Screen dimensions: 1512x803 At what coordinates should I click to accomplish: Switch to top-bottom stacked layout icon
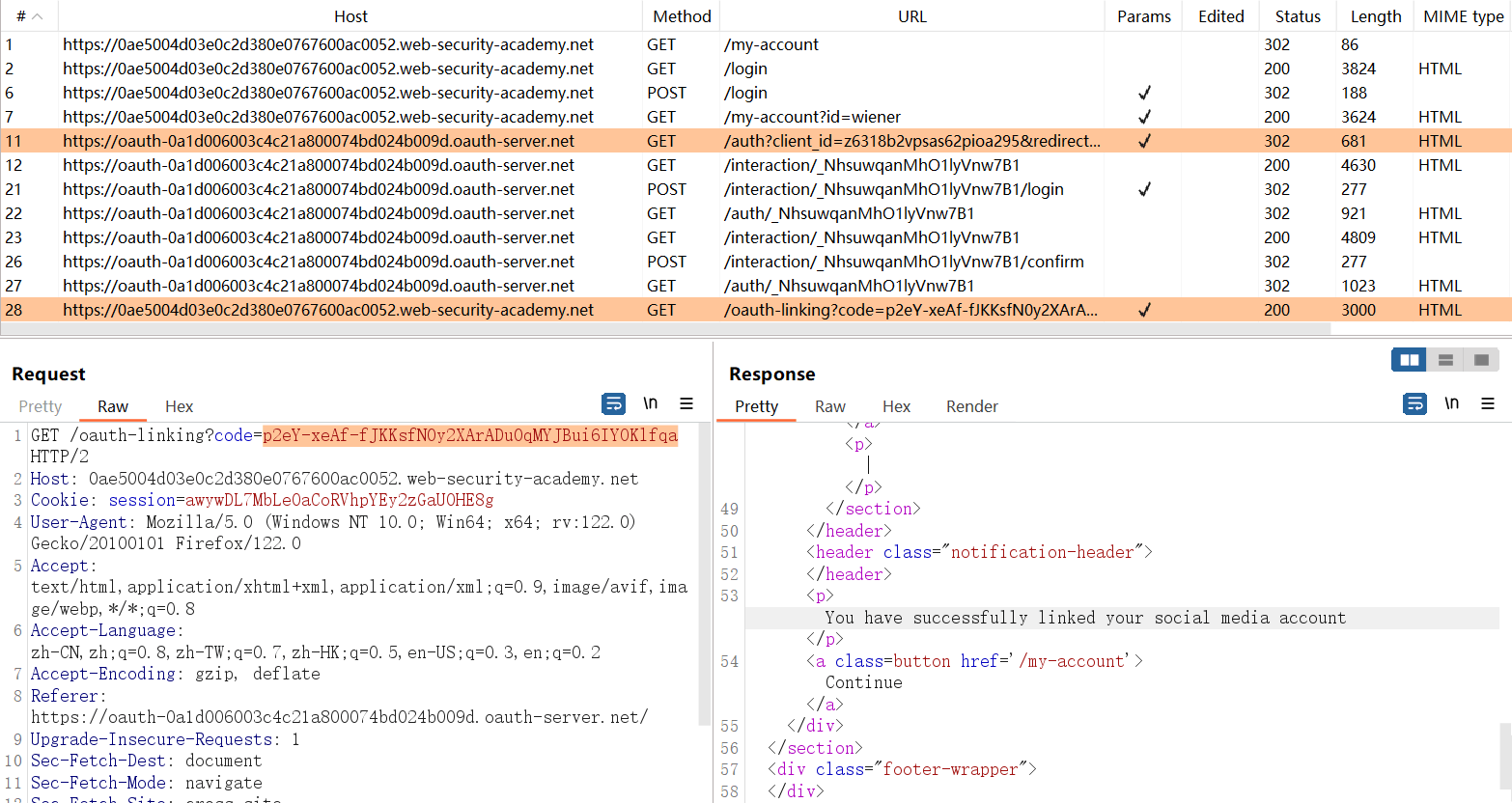[1445, 360]
